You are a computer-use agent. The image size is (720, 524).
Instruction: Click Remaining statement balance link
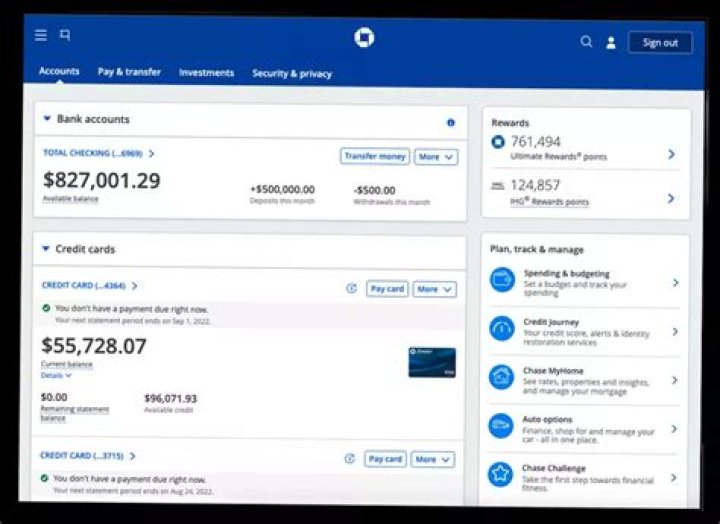click(75, 413)
